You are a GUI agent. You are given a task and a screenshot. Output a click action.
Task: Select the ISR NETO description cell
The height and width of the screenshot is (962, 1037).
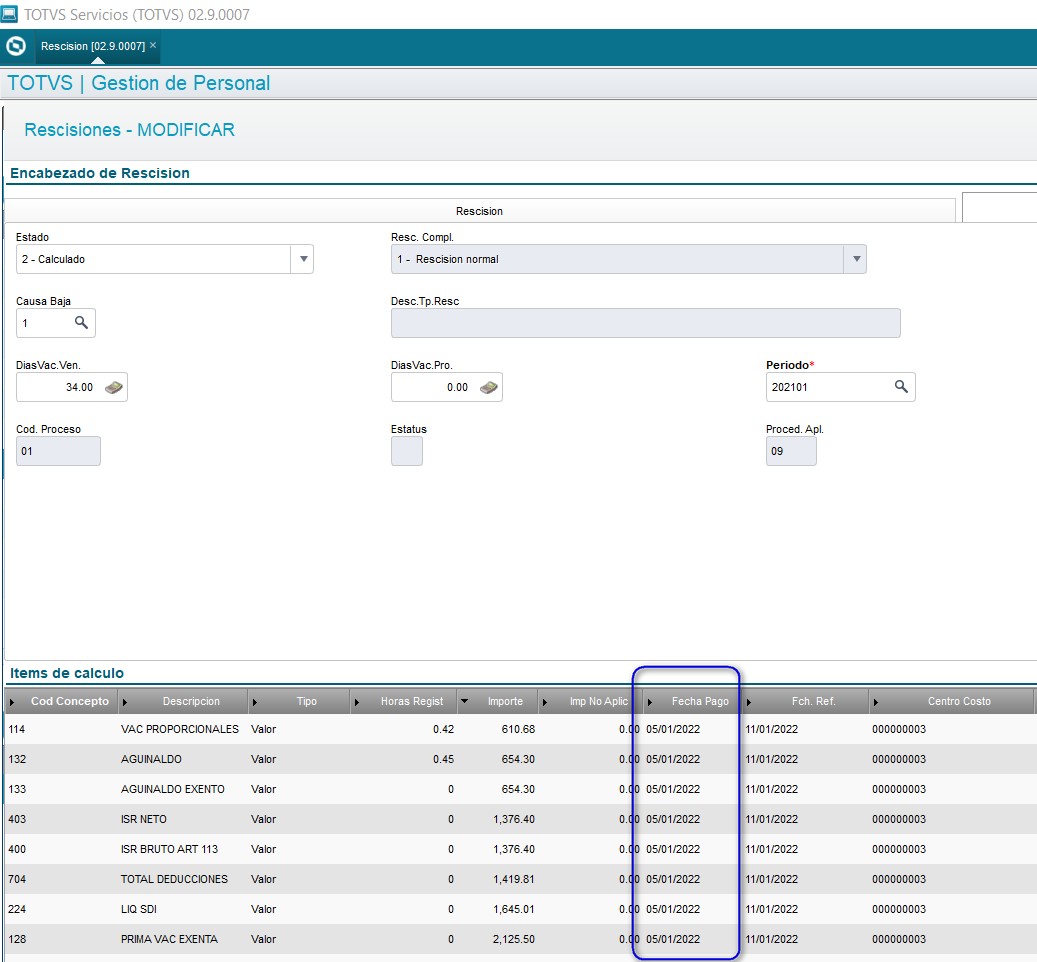coord(144,819)
